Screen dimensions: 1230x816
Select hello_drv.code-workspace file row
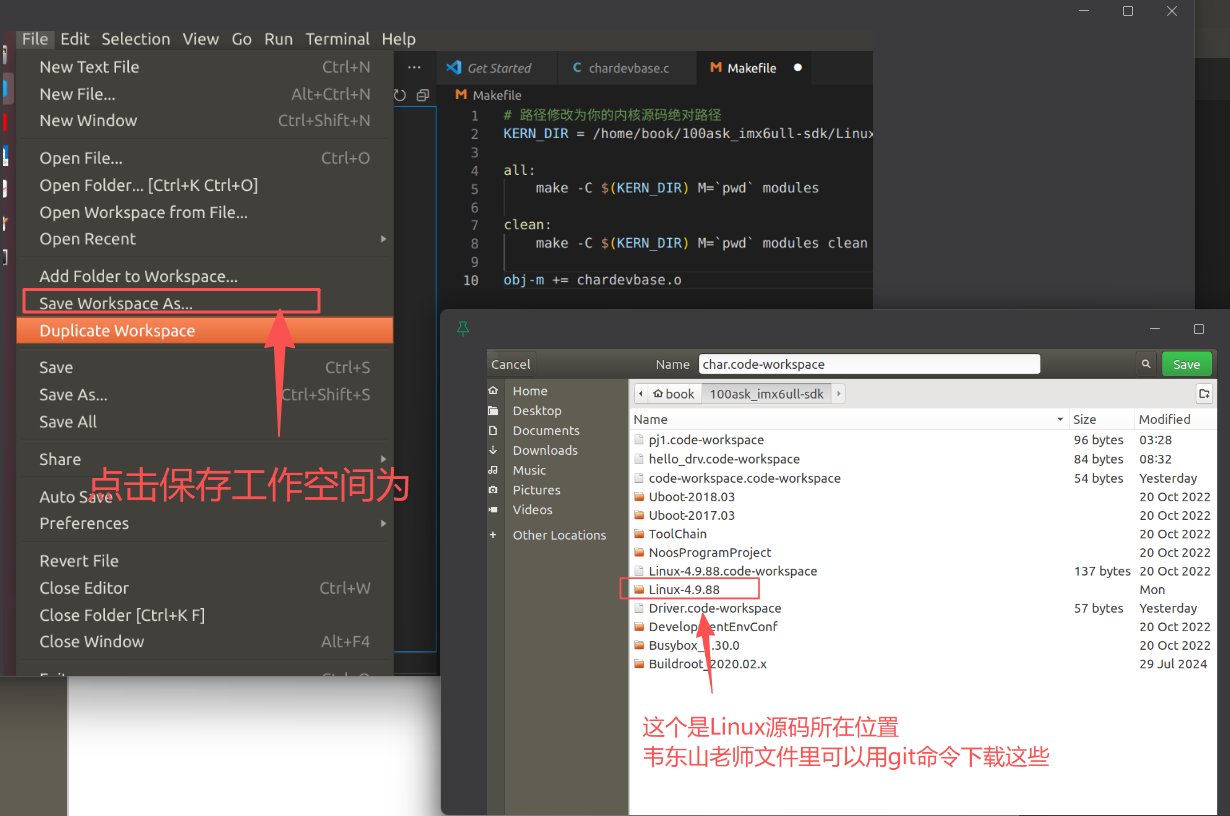click(x=923, y=459)
